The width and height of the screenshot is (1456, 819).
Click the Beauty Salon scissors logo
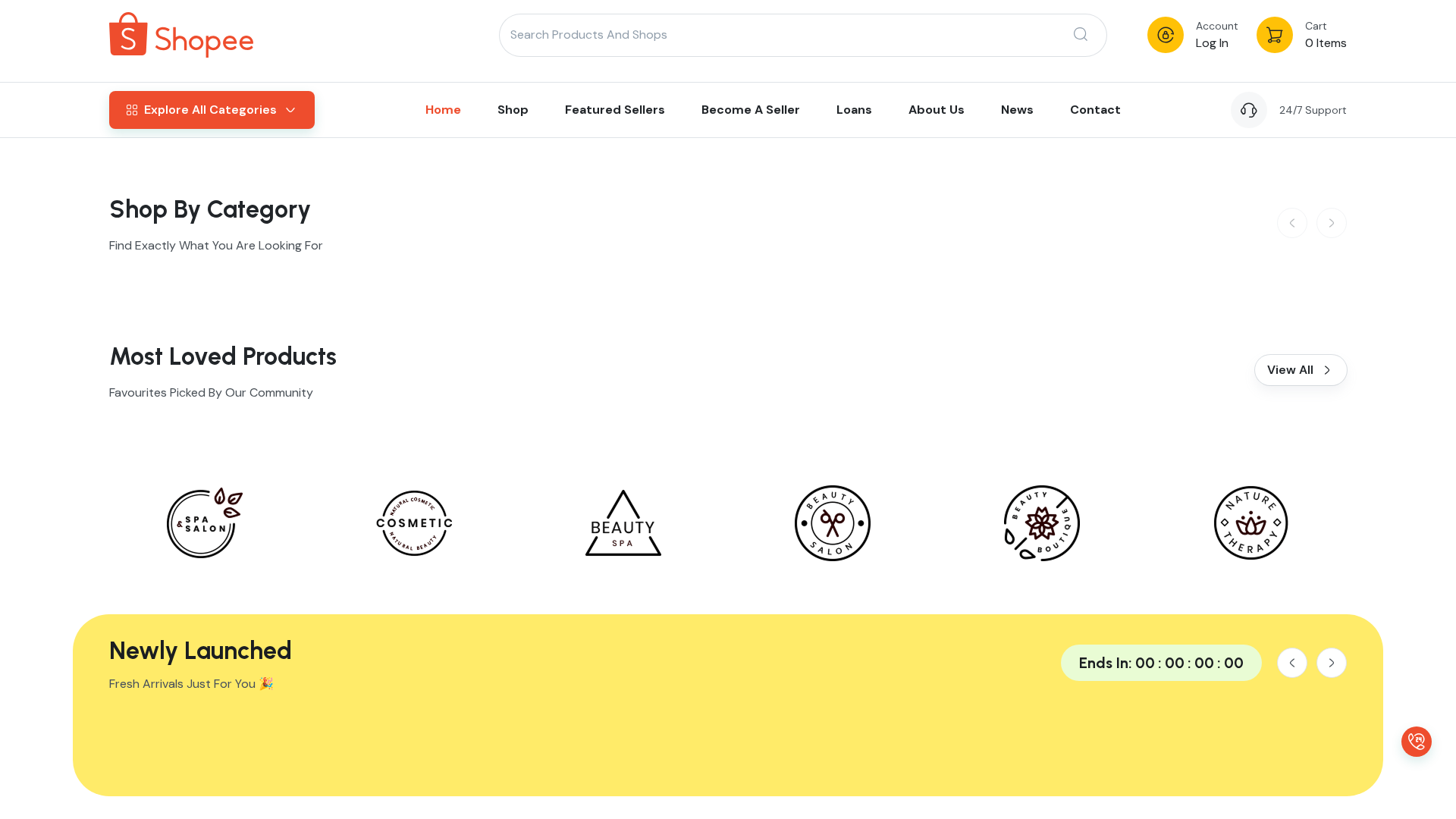833,523
